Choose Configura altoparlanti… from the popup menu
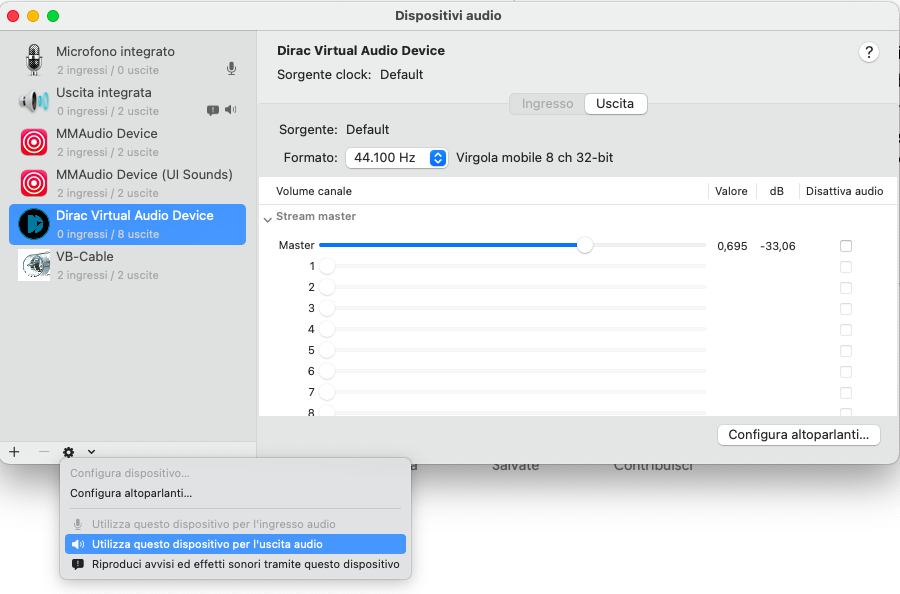 click(131, 494)
